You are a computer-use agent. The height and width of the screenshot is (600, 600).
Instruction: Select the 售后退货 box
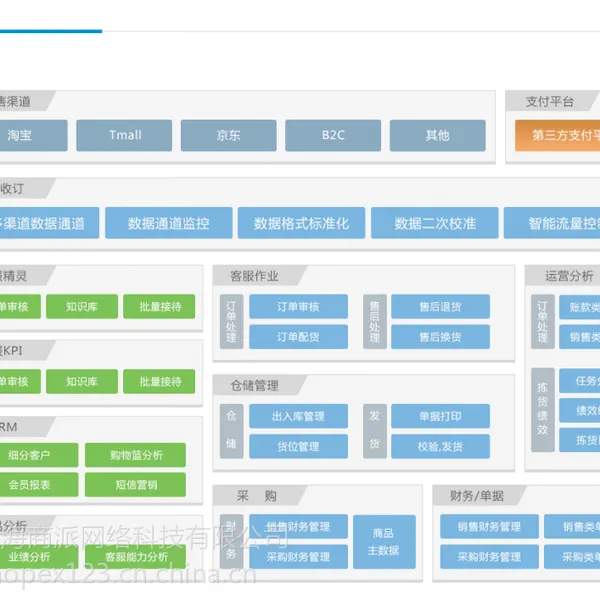pyautogui.click(x=440, y=307)
